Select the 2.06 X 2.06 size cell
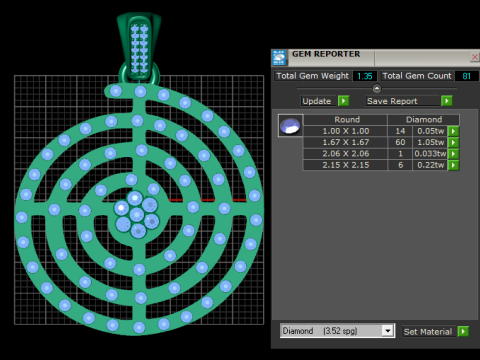Viewport: 480px width, 360px height. [x=346, y=154]
